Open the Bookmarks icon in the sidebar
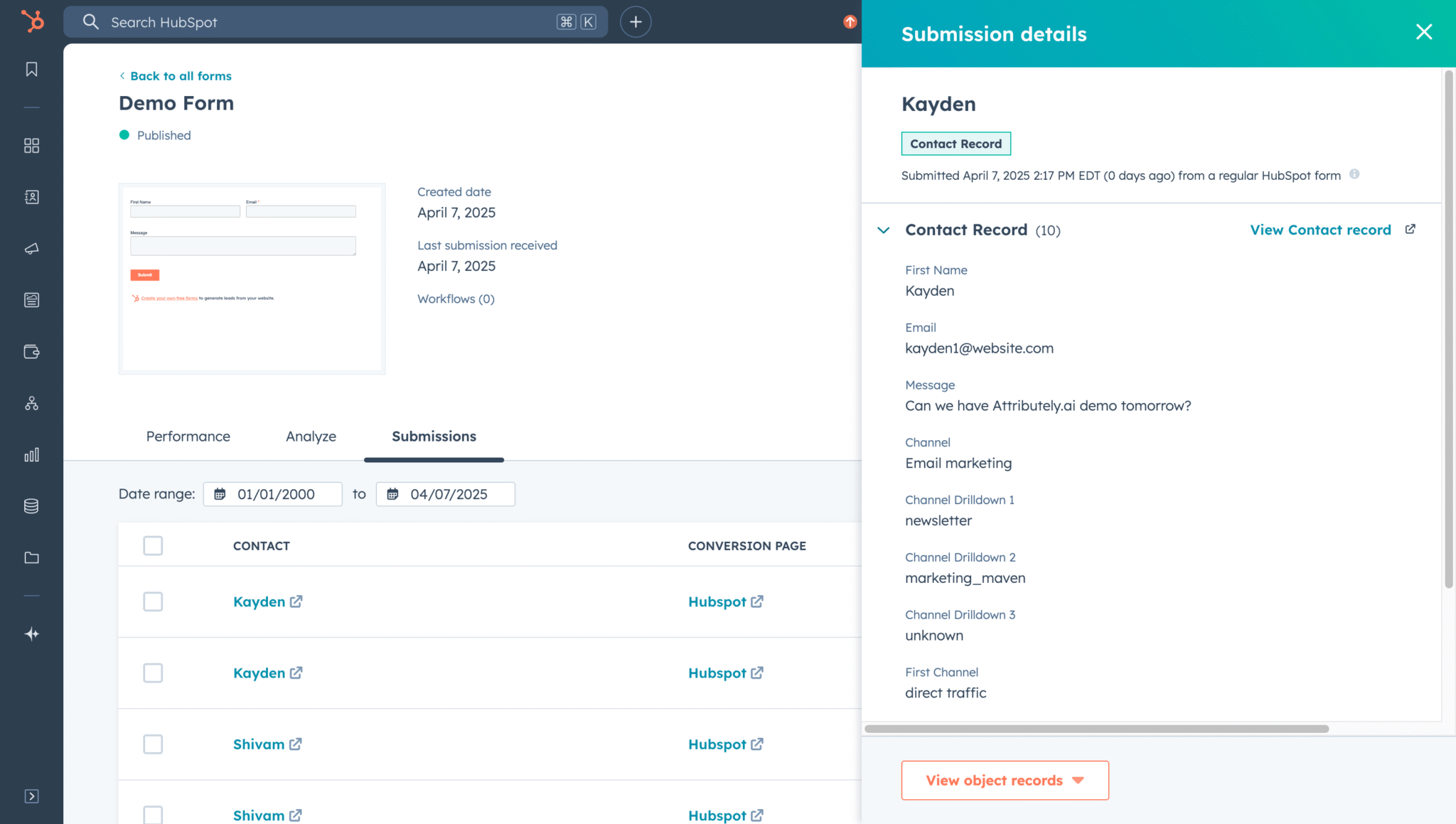1456x824 pixels. 31,69
